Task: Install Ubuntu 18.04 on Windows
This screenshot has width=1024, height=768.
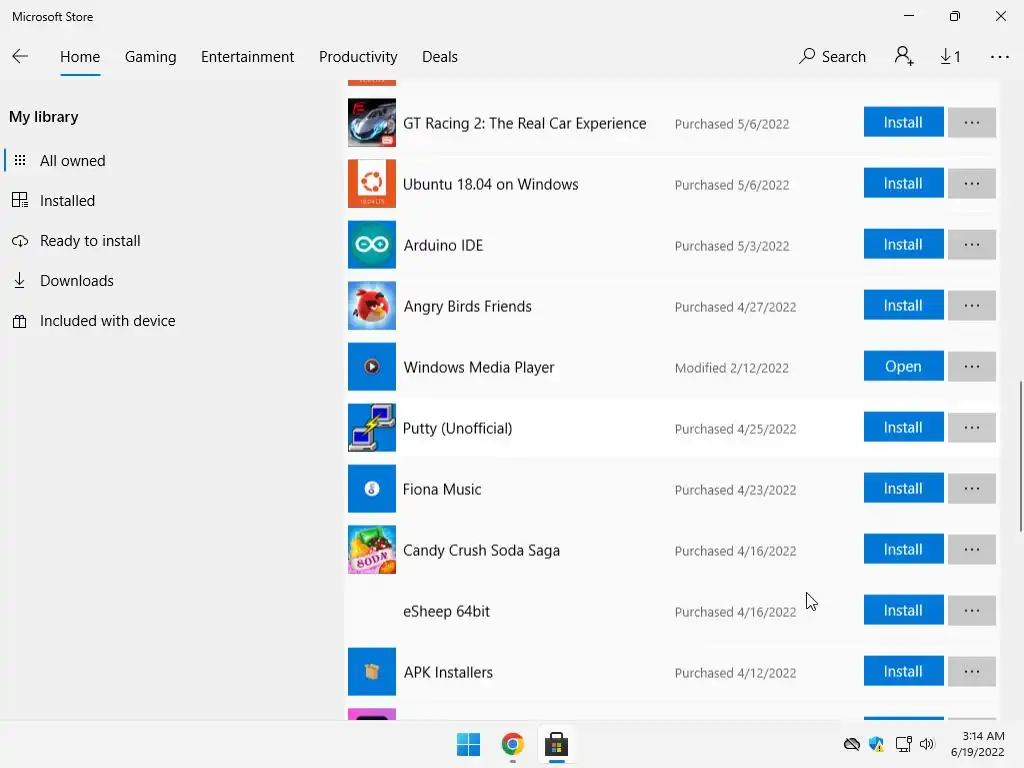Action: (x=903, y=183)
